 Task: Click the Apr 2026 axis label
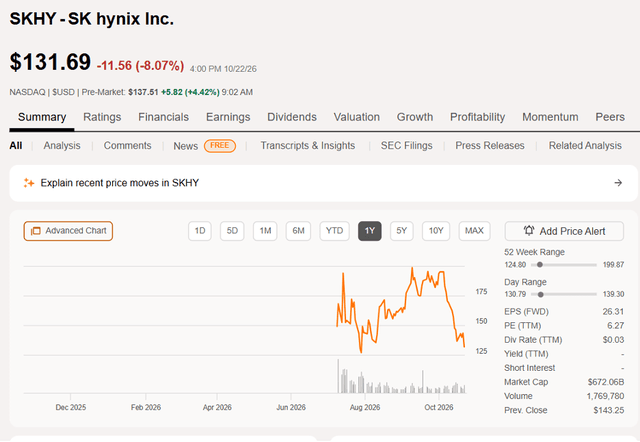click(217, 407)
